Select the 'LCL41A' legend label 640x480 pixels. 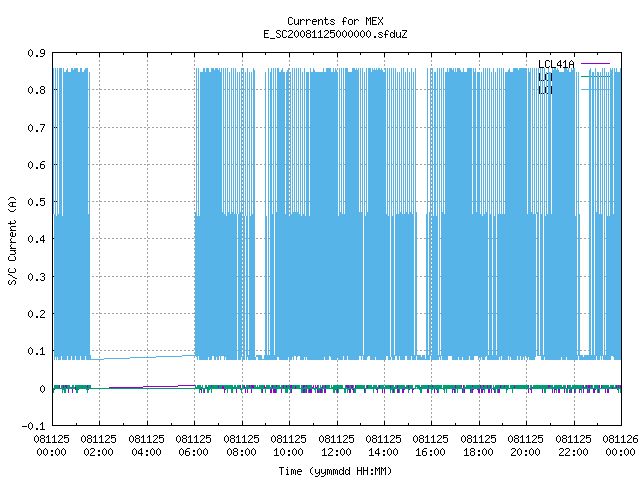(x=556, y=64)
